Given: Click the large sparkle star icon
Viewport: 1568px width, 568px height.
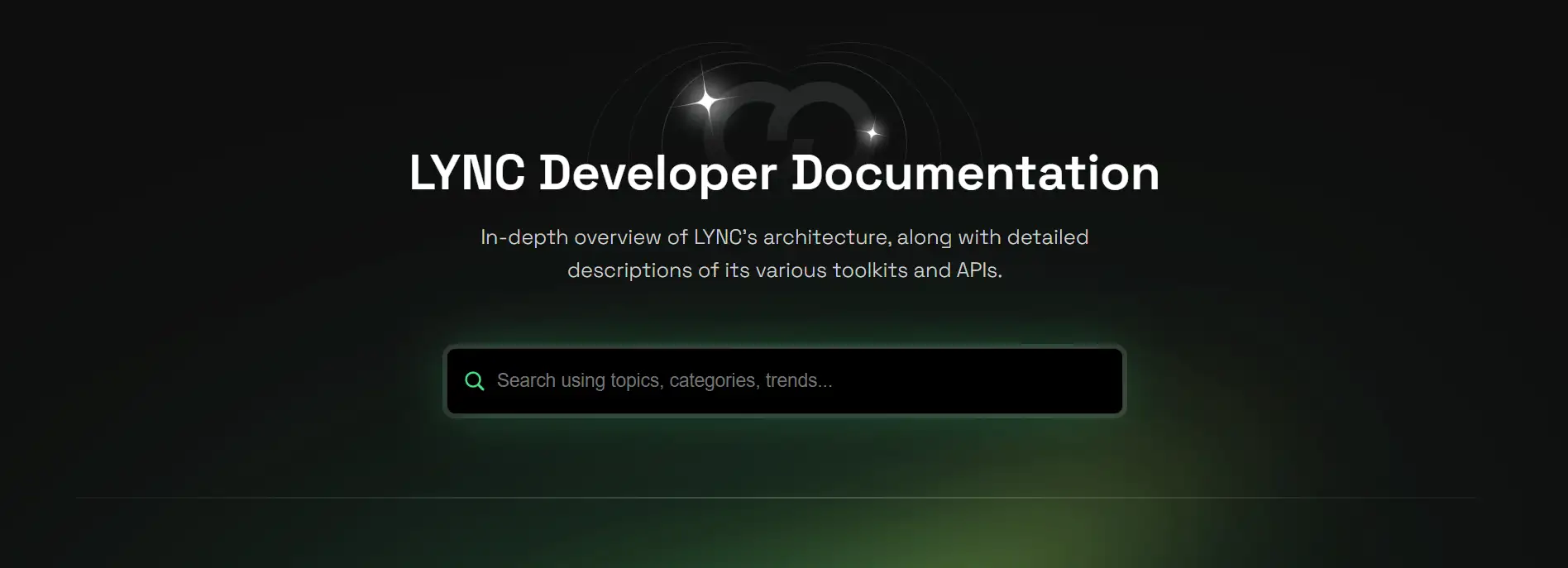Looking at the screenshot, I should tap(707, 102).
